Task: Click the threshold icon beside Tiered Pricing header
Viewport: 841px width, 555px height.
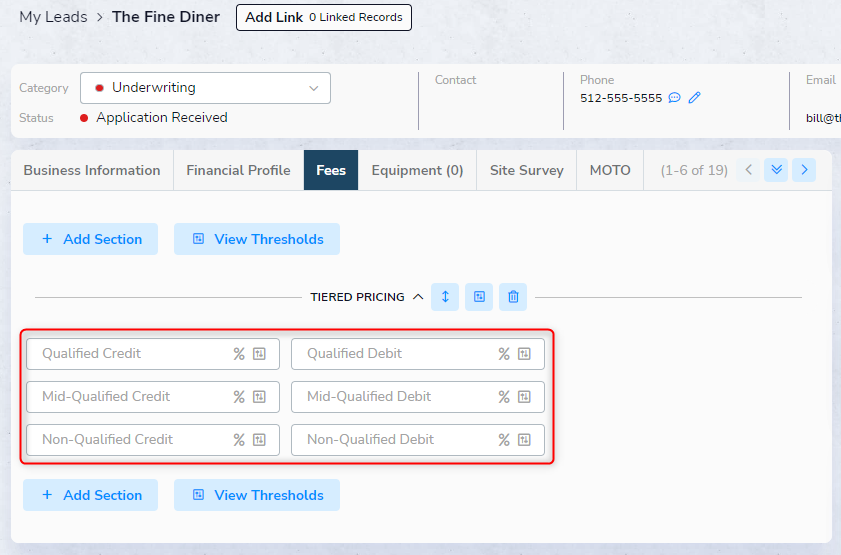Action: 479,297
